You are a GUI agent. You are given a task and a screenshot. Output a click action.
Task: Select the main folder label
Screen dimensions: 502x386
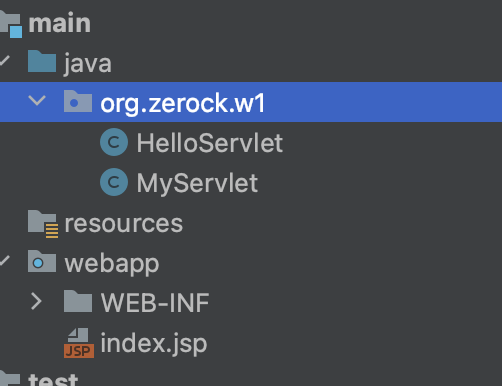point(60,23)
